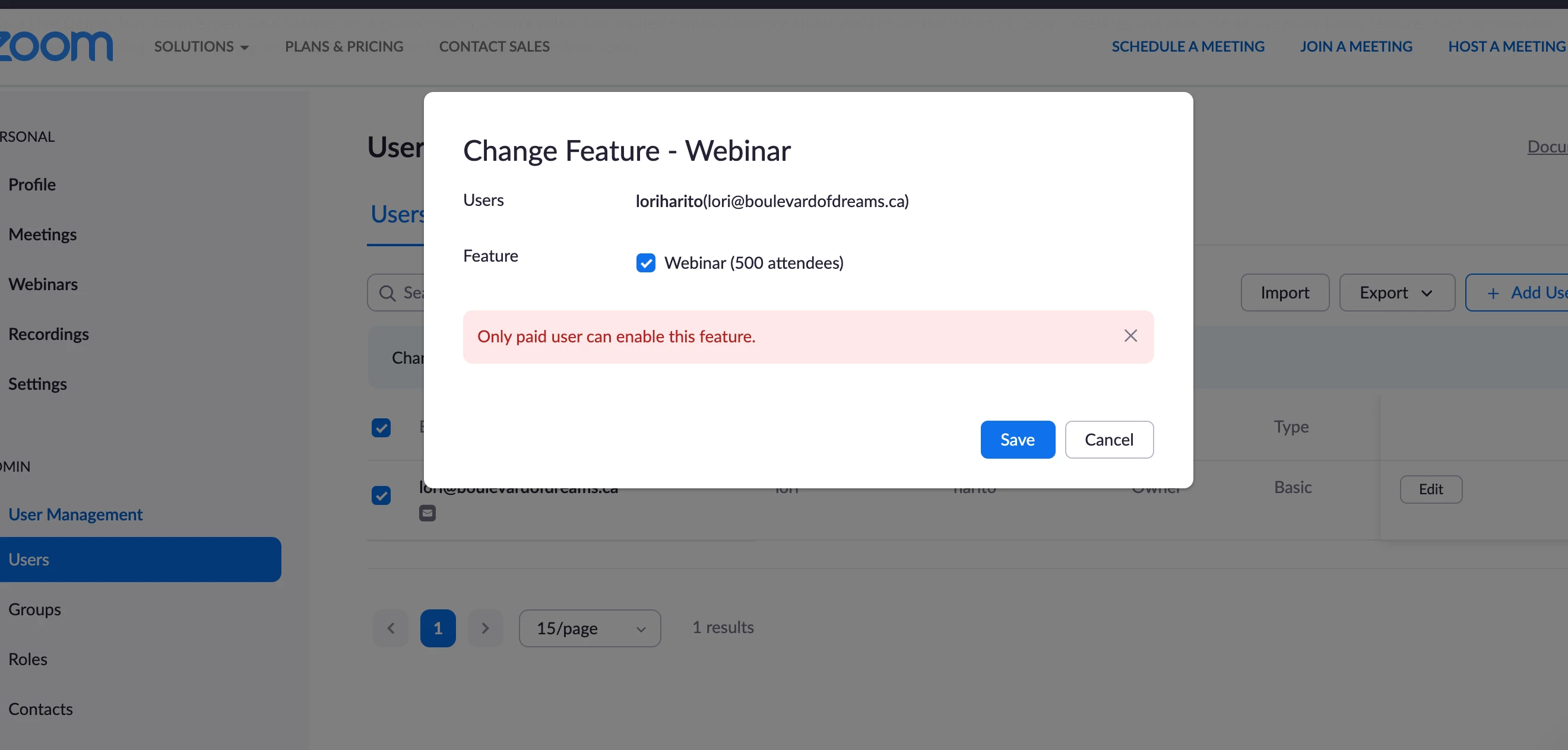Open the Solutions dropdown menu

tap(201, 47)
